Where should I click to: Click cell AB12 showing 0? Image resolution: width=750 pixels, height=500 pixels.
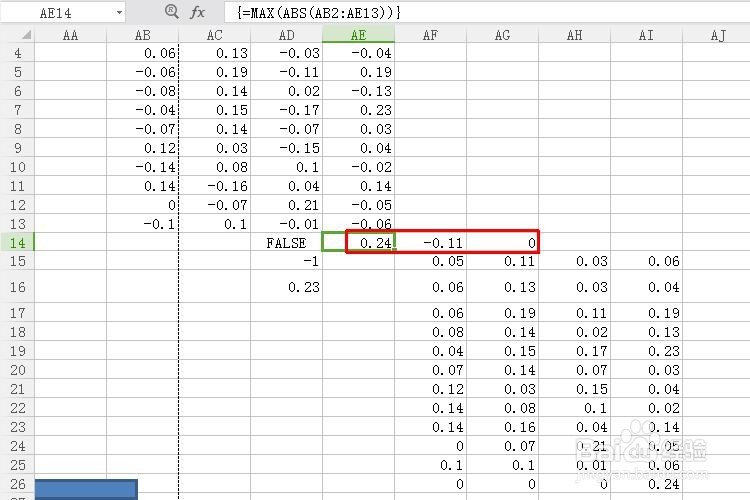[x=143, y=205]
